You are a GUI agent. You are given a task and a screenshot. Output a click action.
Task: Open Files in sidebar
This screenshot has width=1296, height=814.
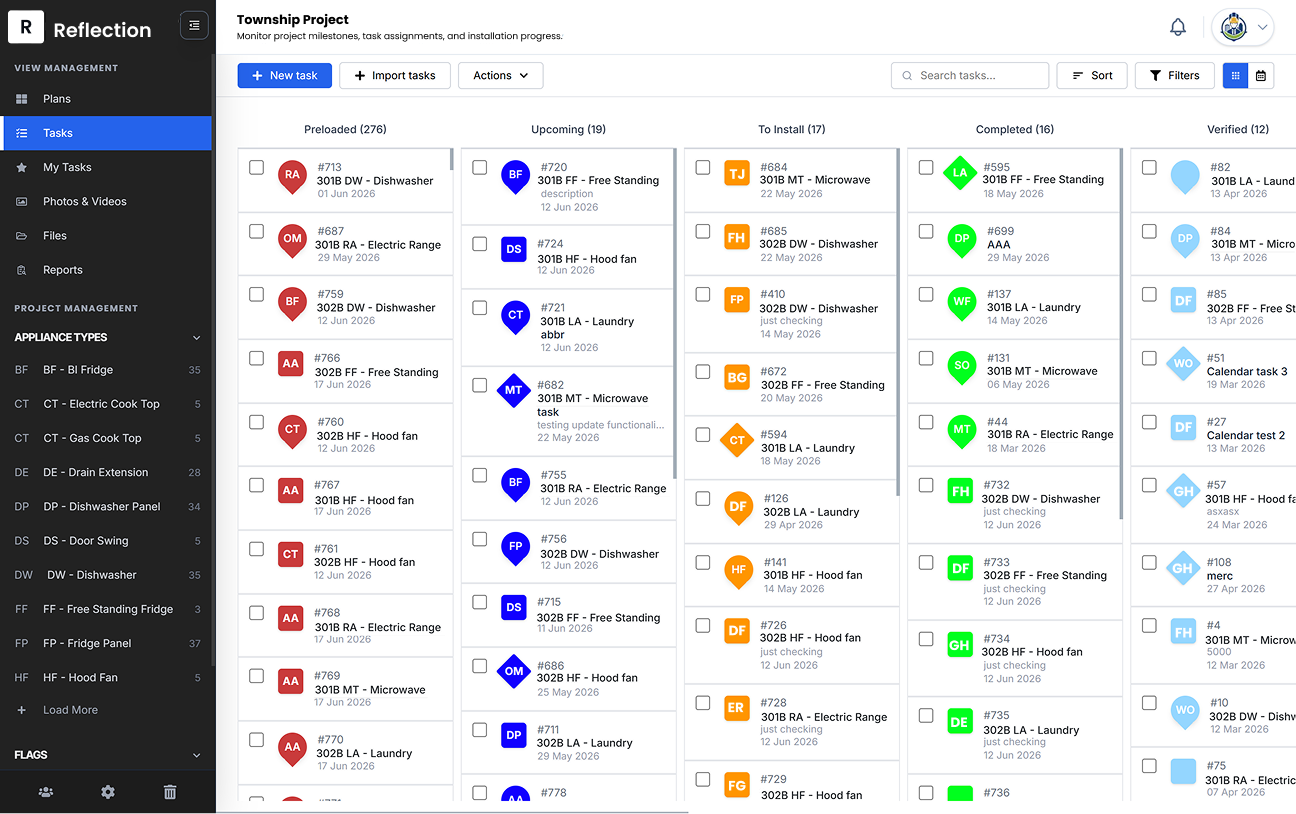106,236
